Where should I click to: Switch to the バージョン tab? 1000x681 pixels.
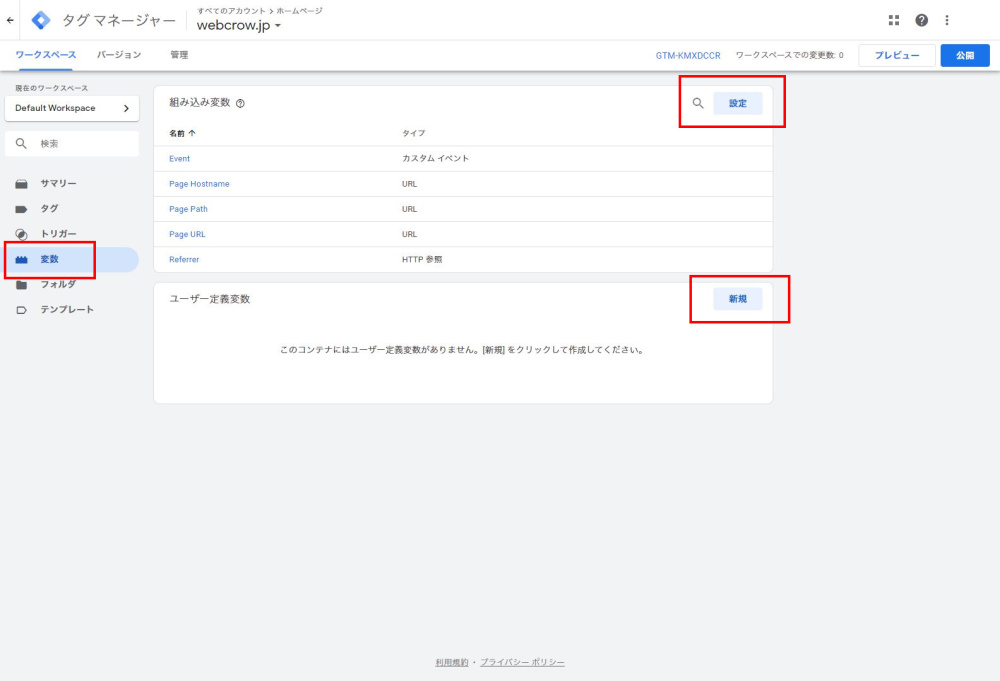[119, 55]
